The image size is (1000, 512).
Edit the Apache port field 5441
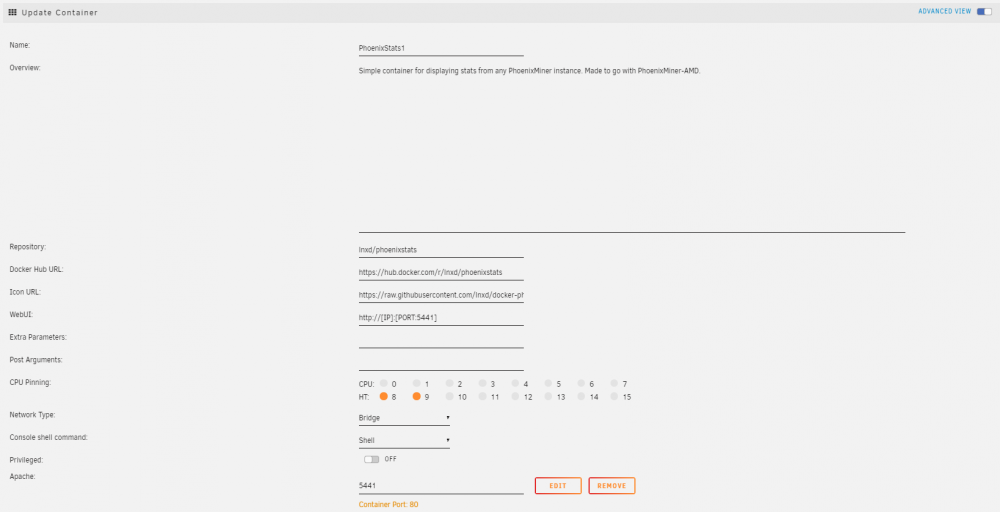click(441, 486)
